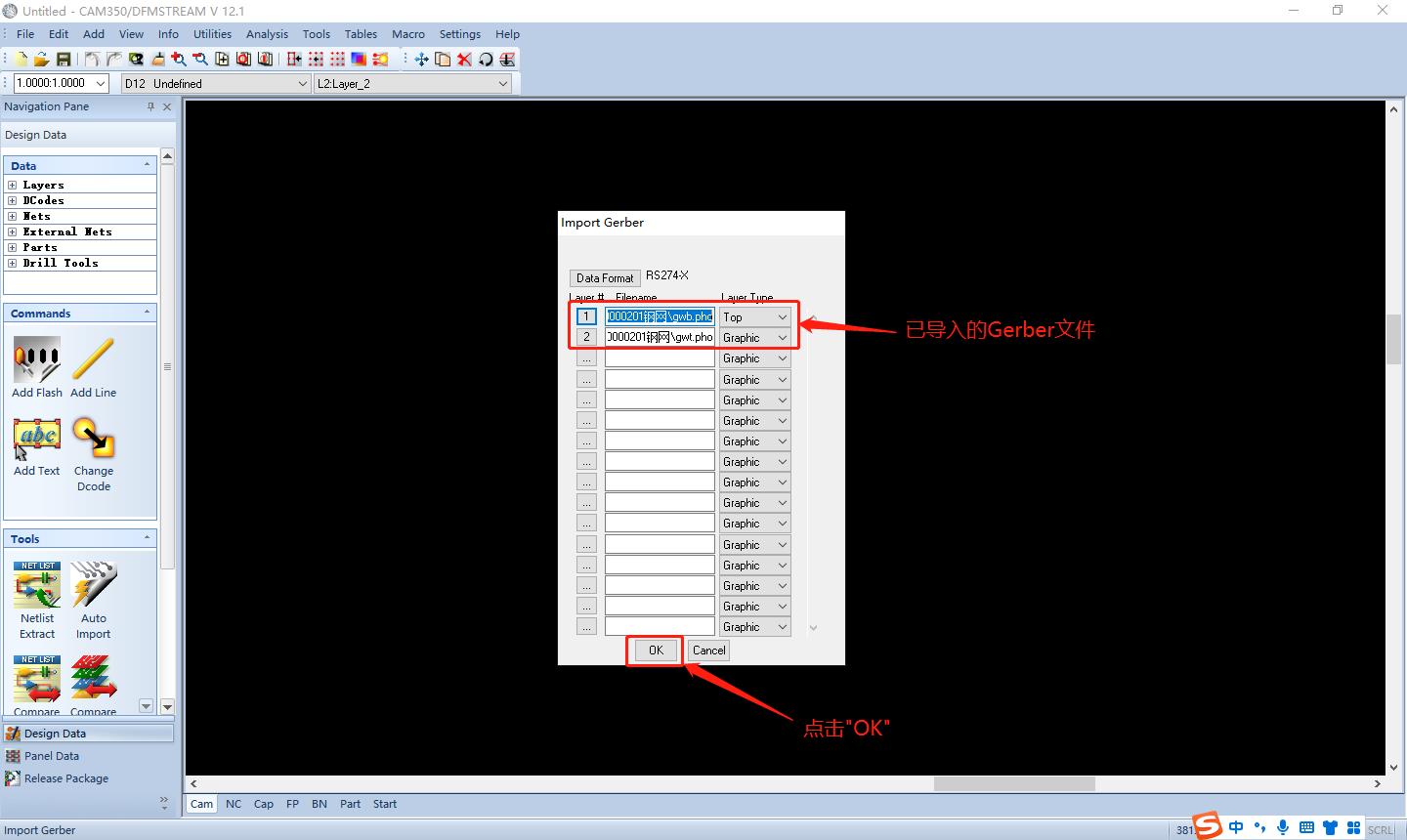The height and width of the screenshot is (840, 1407).
Task: Expand the Layers tree node
Action: pos(12,185)
